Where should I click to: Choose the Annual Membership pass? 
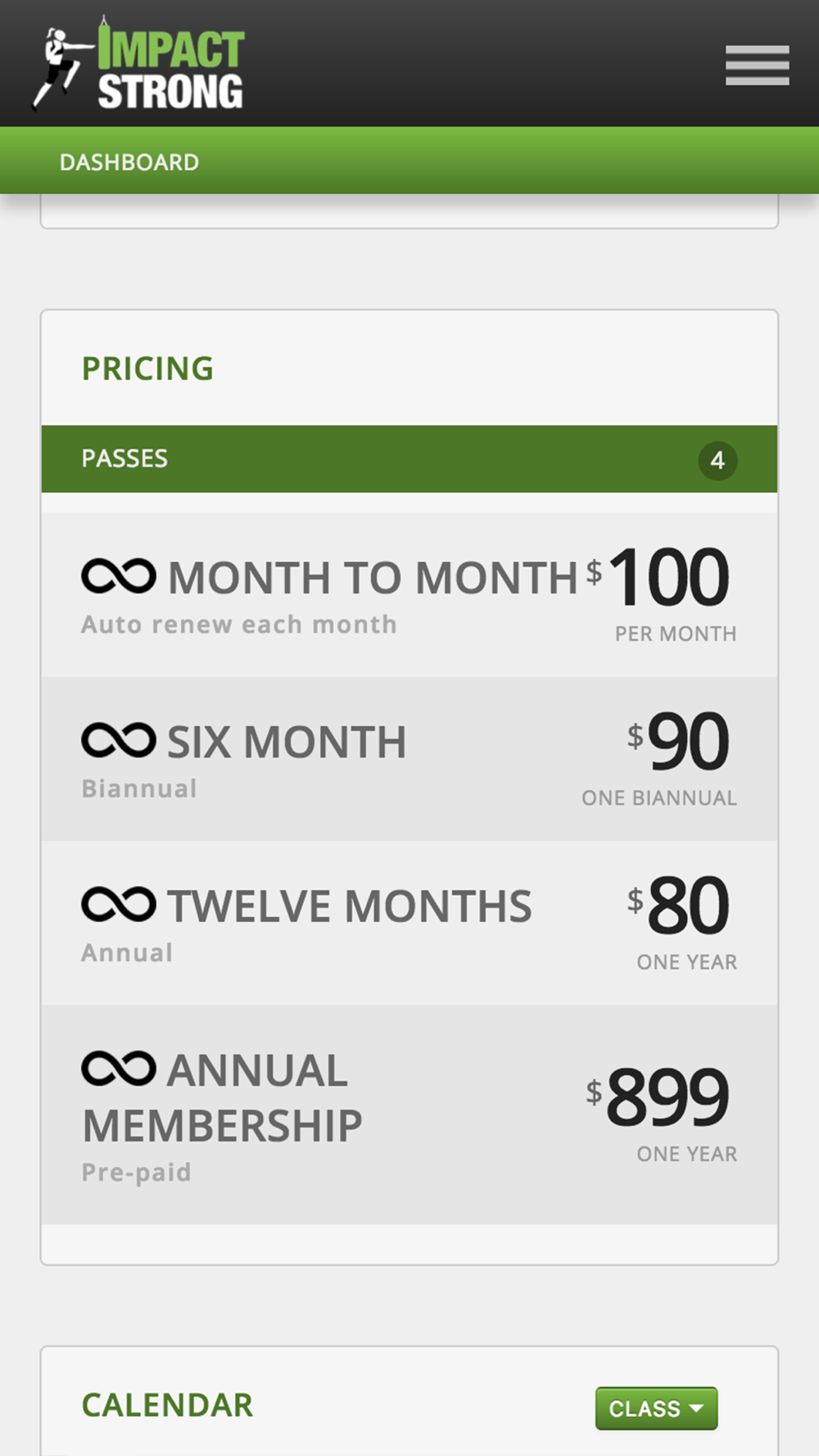409,1115
